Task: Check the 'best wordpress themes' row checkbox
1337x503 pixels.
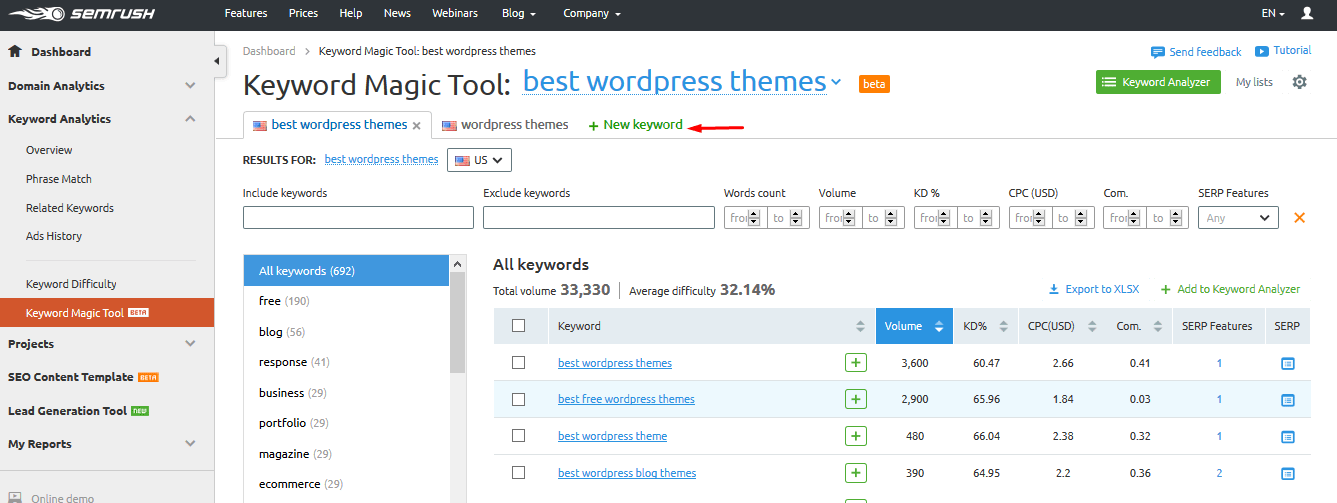Action: pyautogui.click(x=518, y=363)
